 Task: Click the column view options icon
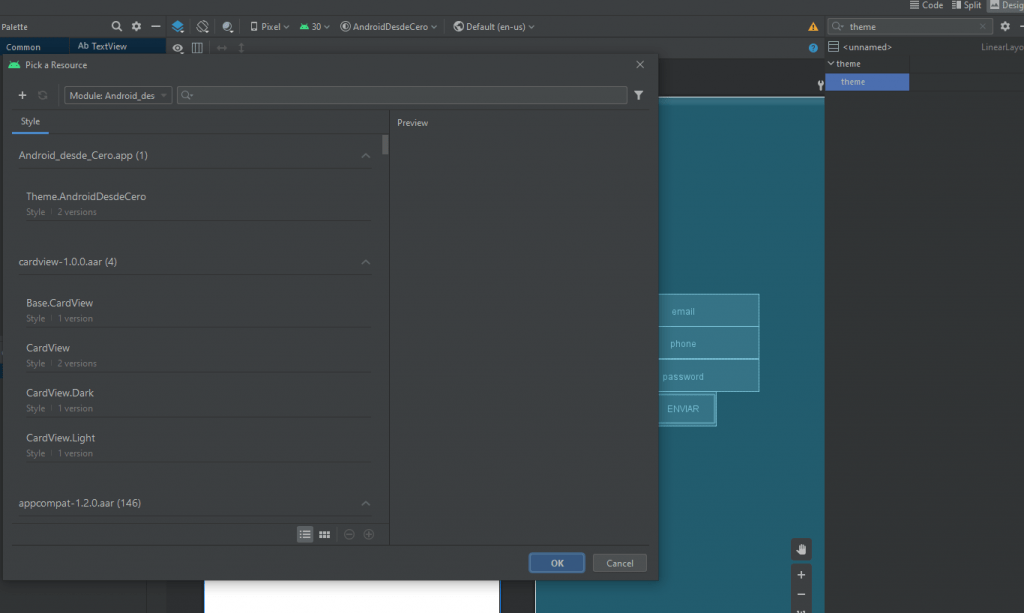197,48
